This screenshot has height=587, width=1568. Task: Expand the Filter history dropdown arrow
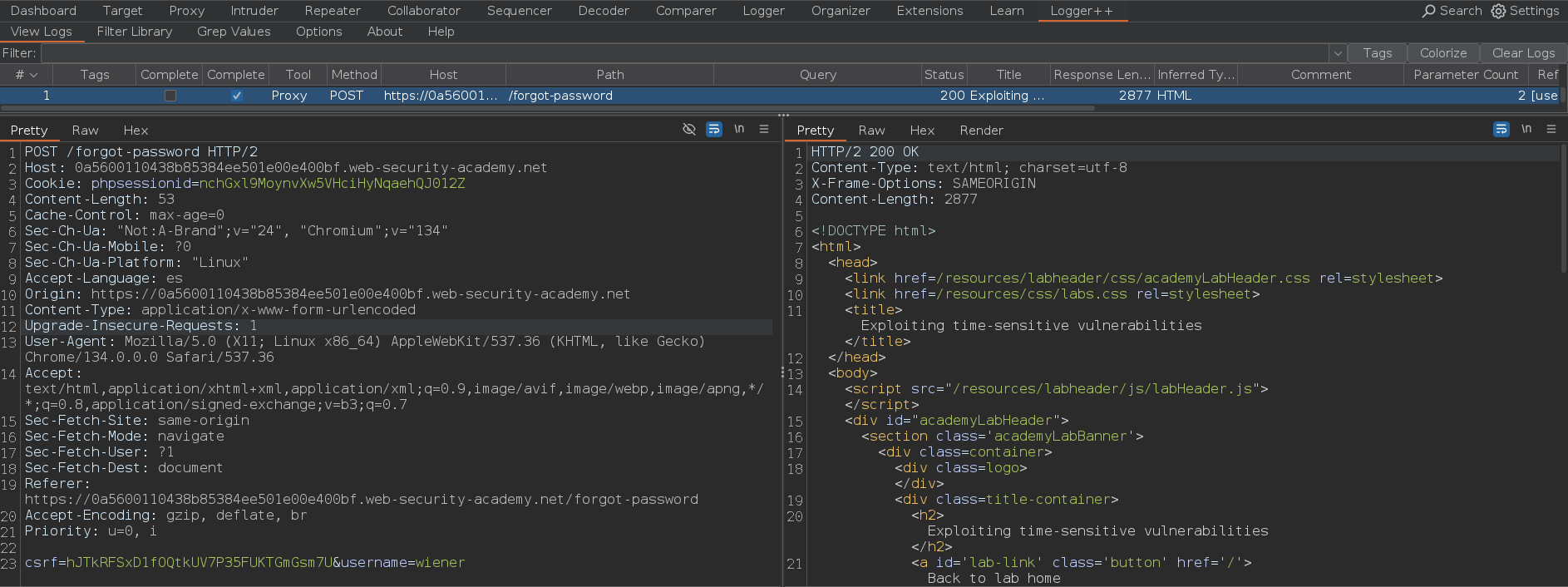click(x=1338, y=53)
